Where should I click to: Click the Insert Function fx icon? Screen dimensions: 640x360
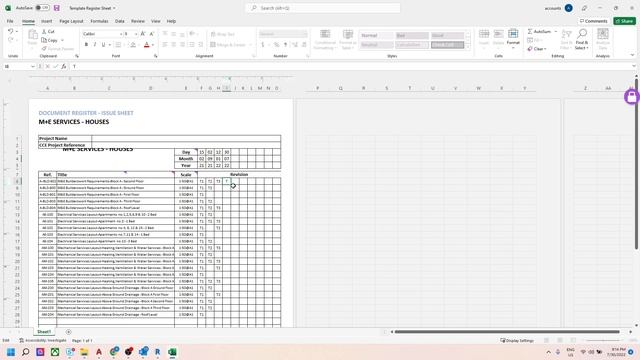[x=64, y=66]
